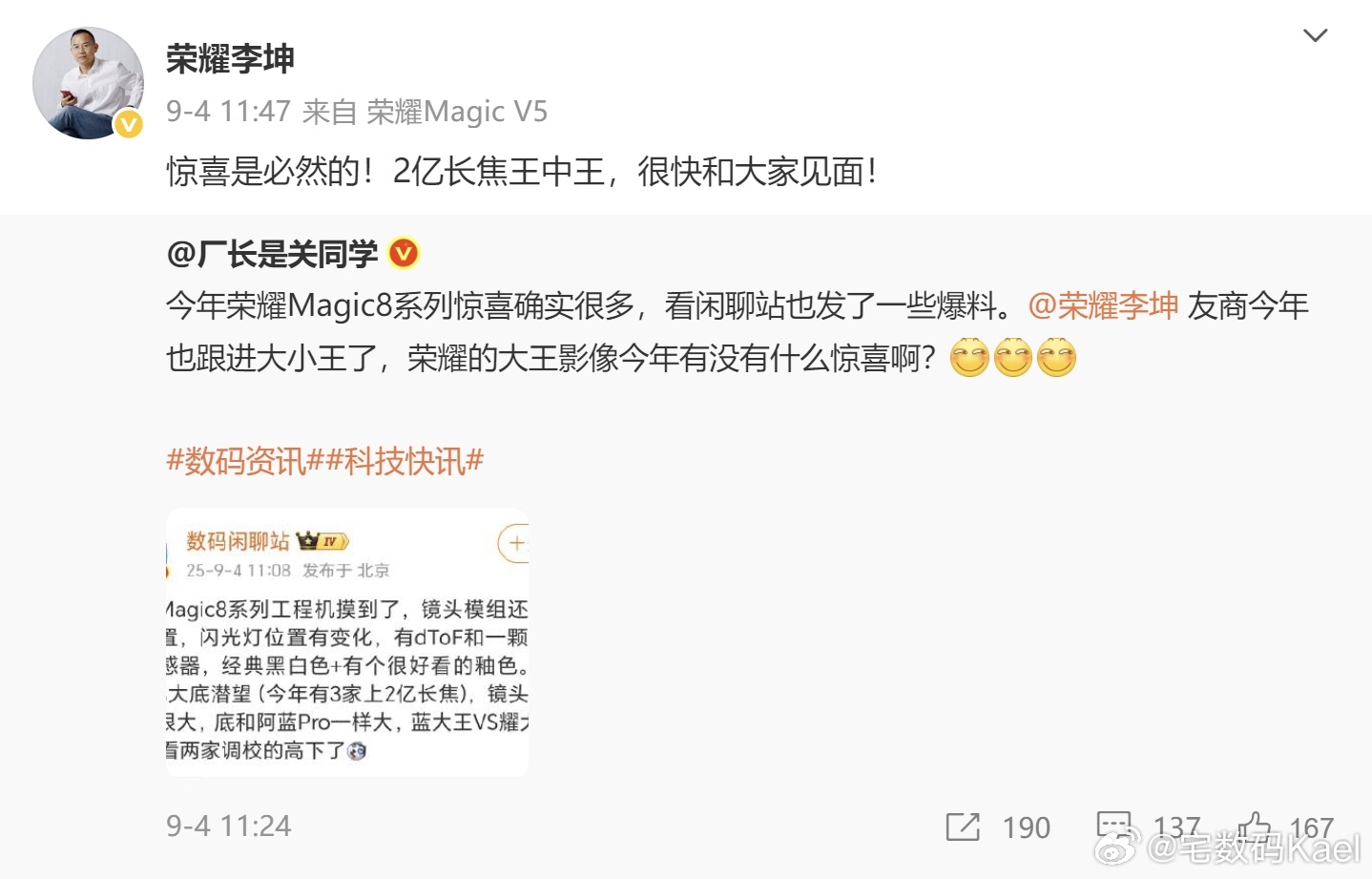The height and width of the screenshot is (879, 1372).
Task: Open 荣耀李坤's profile avatar
Action: 88,83
